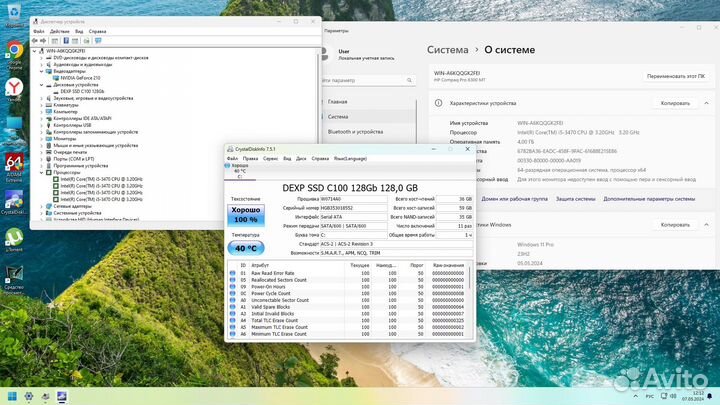The height and width of the screenshot is (405, 720).
Task: Expand the Мониторы tree node
Action: tap(41, 139)
